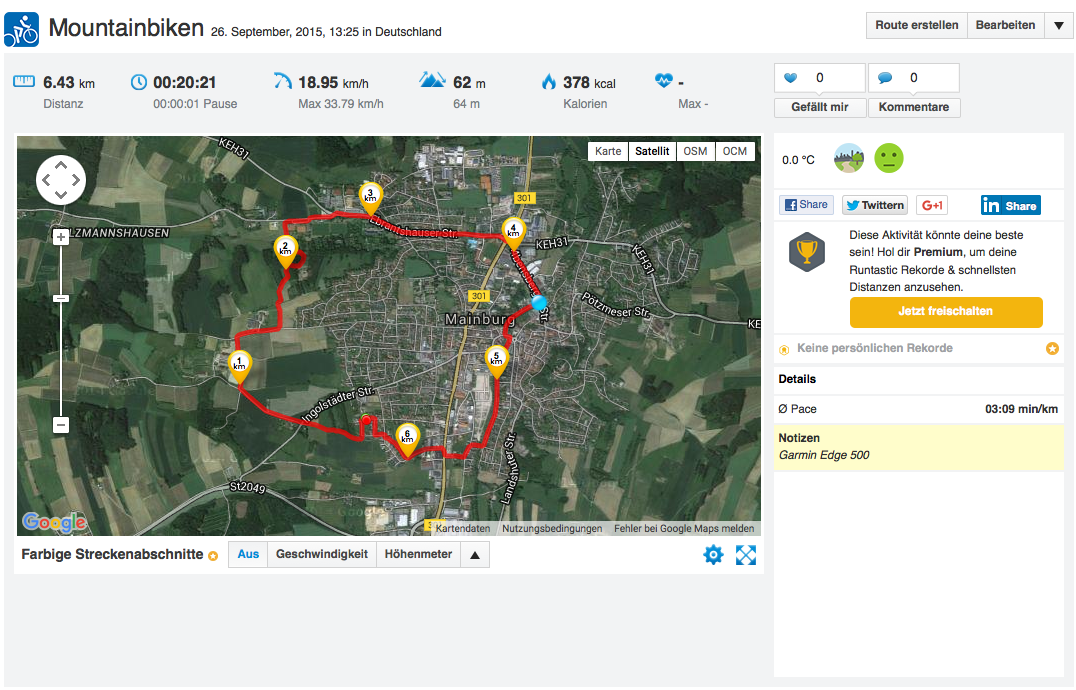This screenshot has height=690, width=1076.
Task: Open the Nutzungsbedingungen link
Action: [552, 528]
